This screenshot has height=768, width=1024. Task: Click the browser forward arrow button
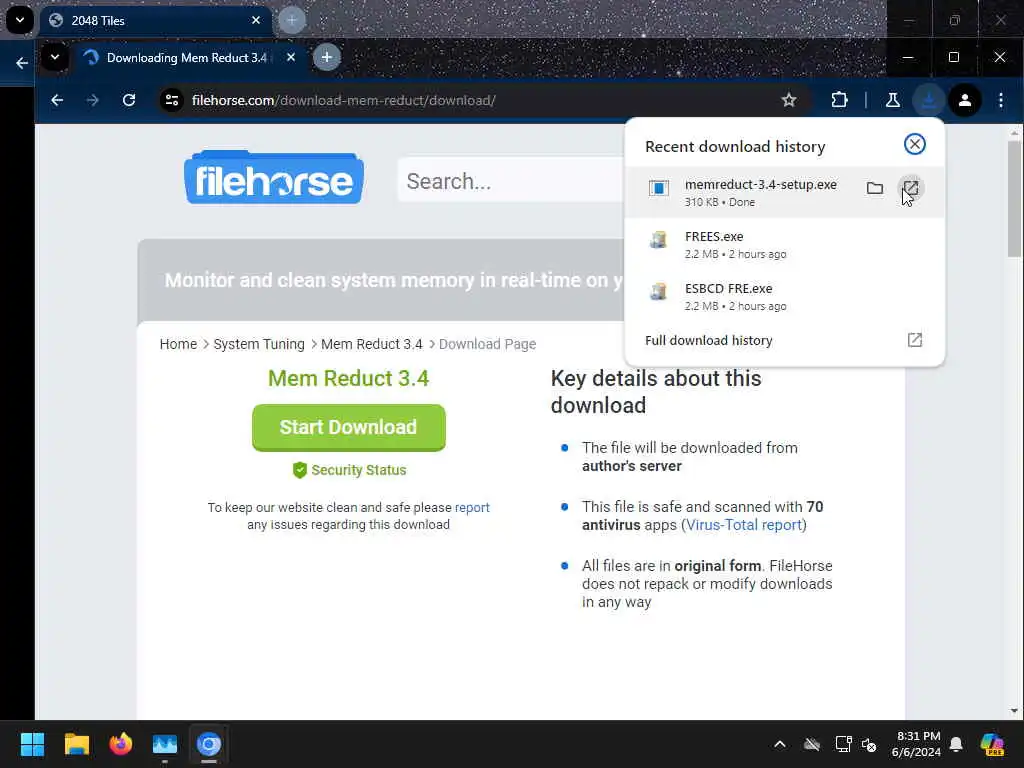click(x=93, y=100)
